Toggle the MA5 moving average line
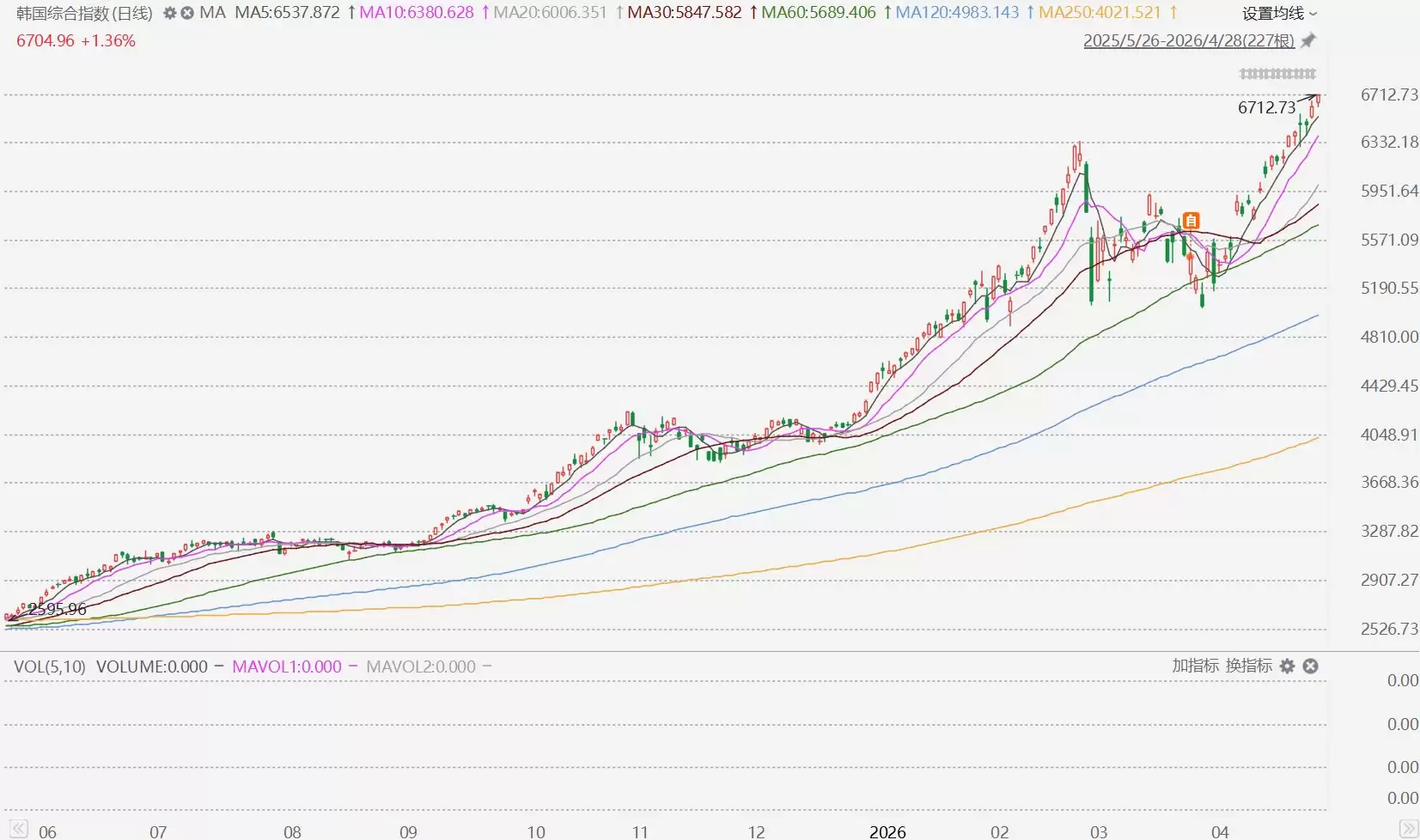1420x840 pixels. click(287, 13)
